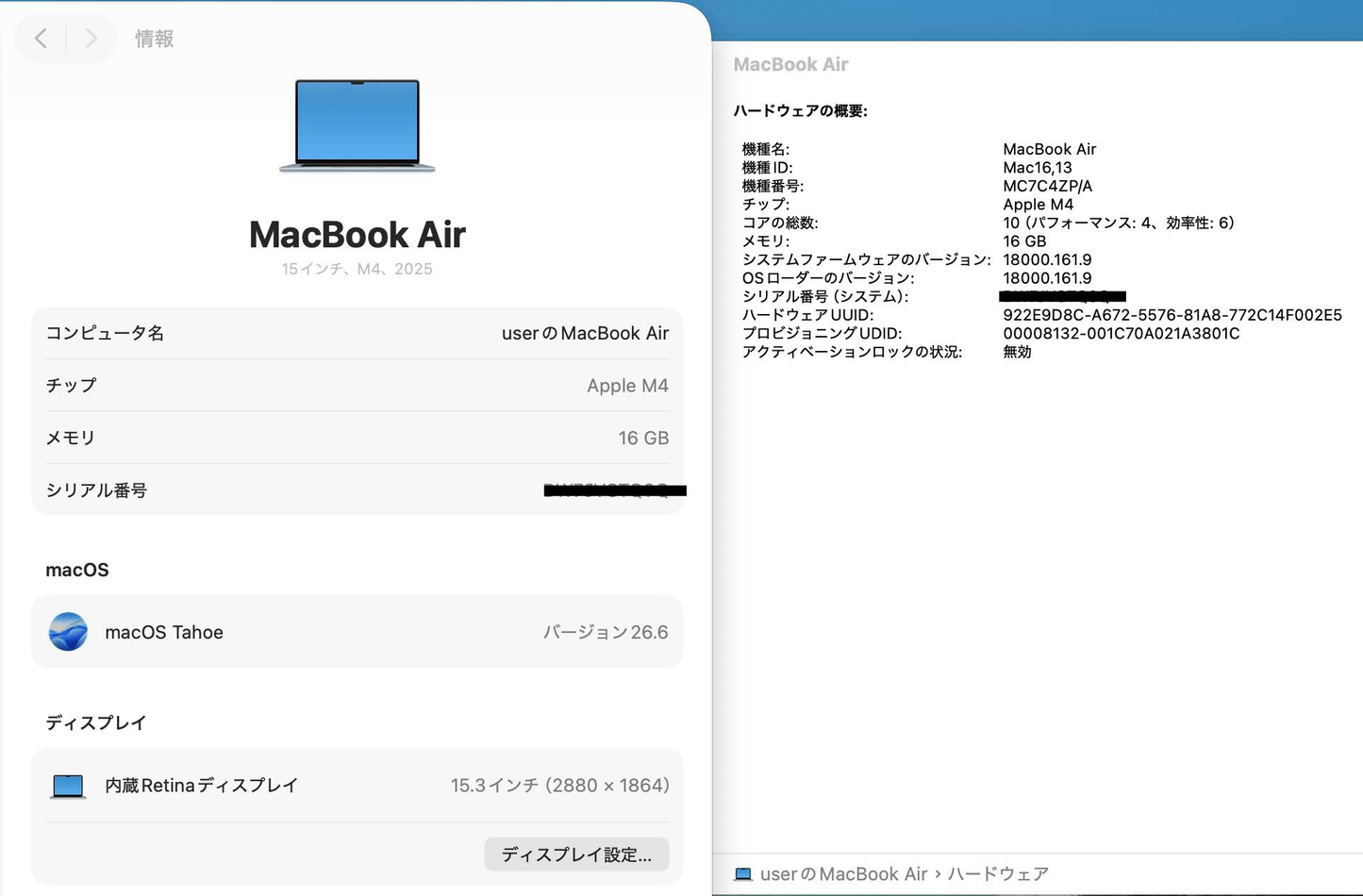Click provisioning UDID 00008132-001C70A021A3801C

point(1122,333)
